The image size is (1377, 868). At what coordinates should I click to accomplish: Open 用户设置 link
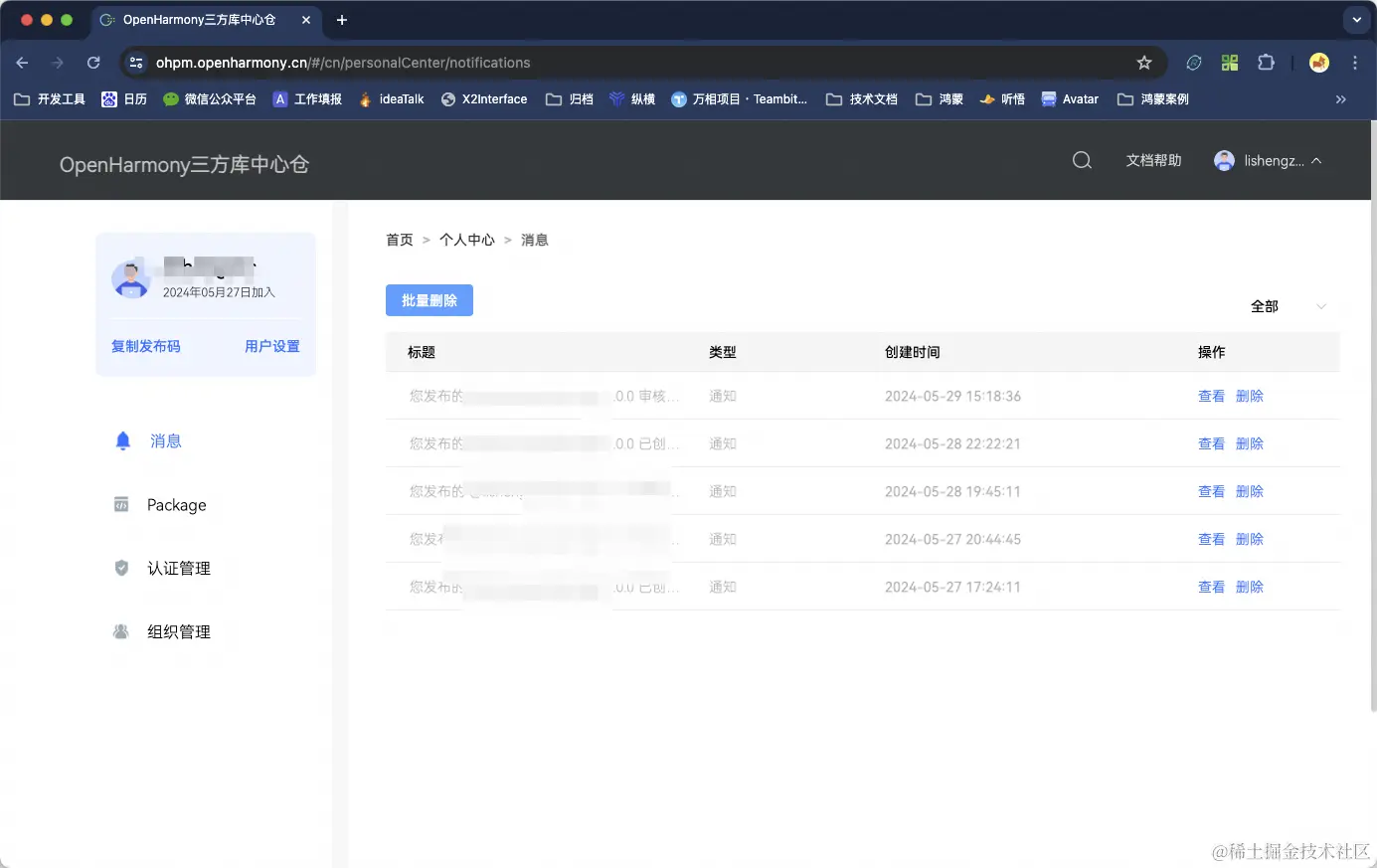(x=272, y=346)
